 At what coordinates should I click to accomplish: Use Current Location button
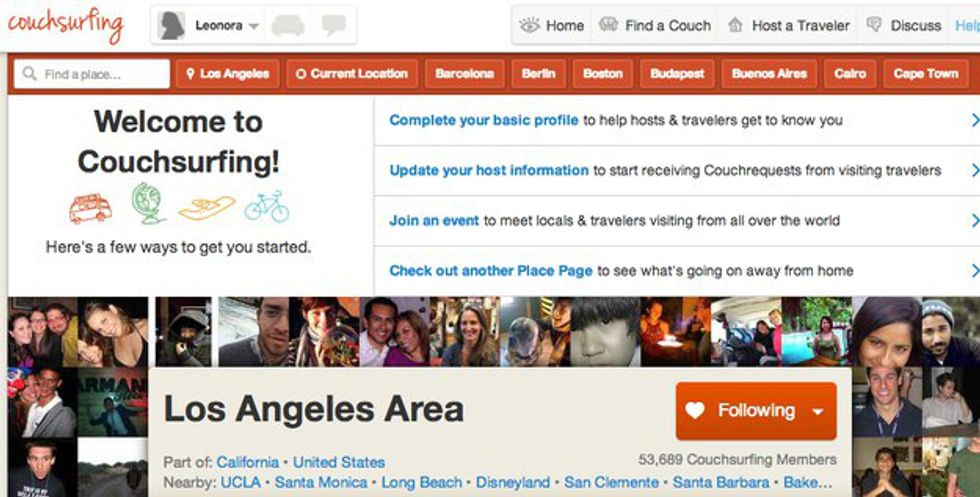coord(351,74)
